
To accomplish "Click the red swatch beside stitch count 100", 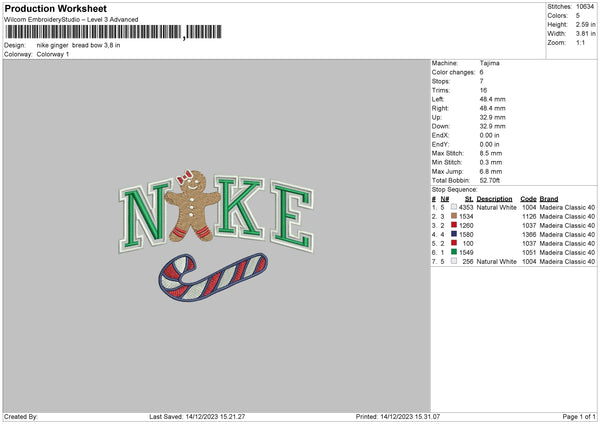I will (x=453, y=243).
